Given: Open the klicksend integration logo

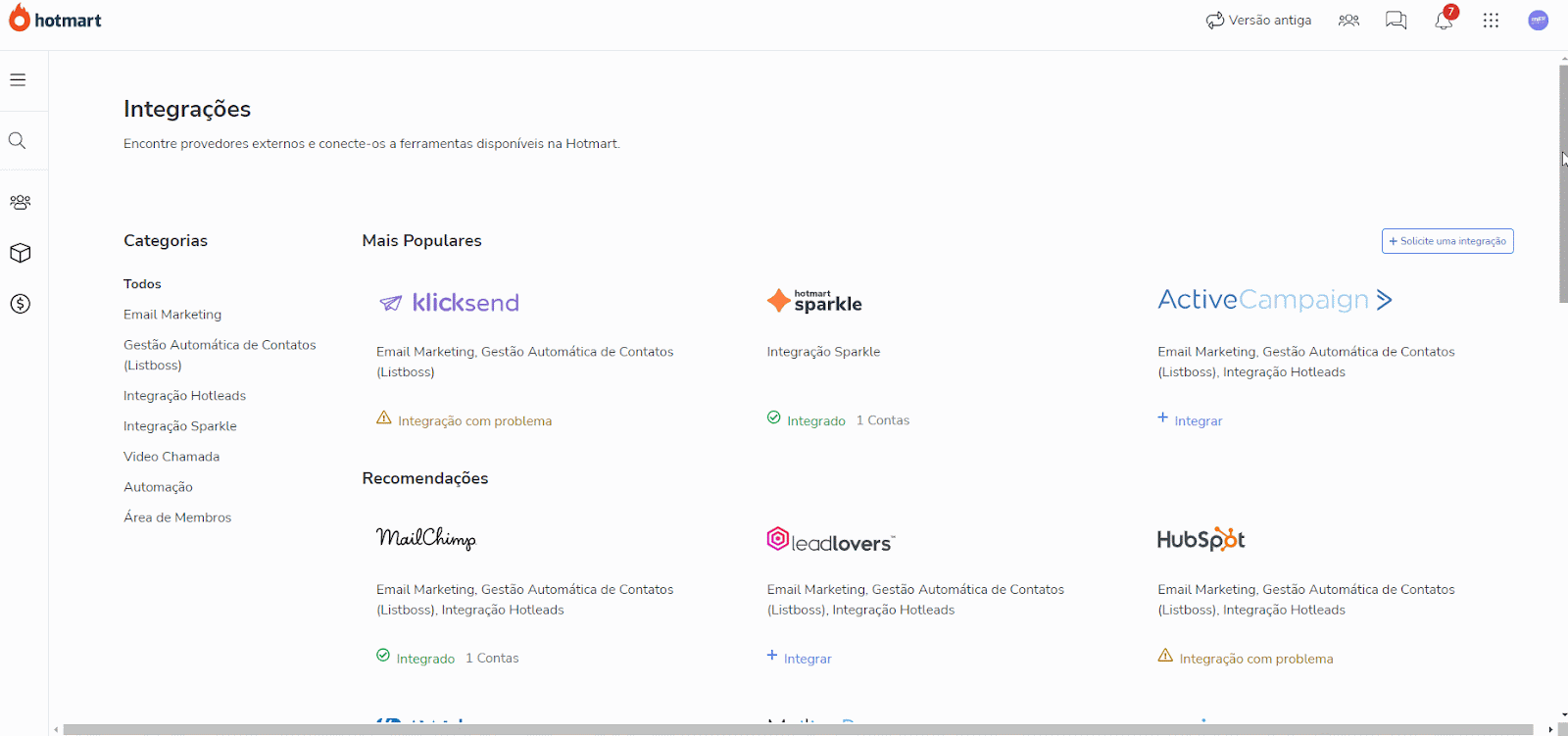Looking at the screenshot, I should [x=449, y=303].
